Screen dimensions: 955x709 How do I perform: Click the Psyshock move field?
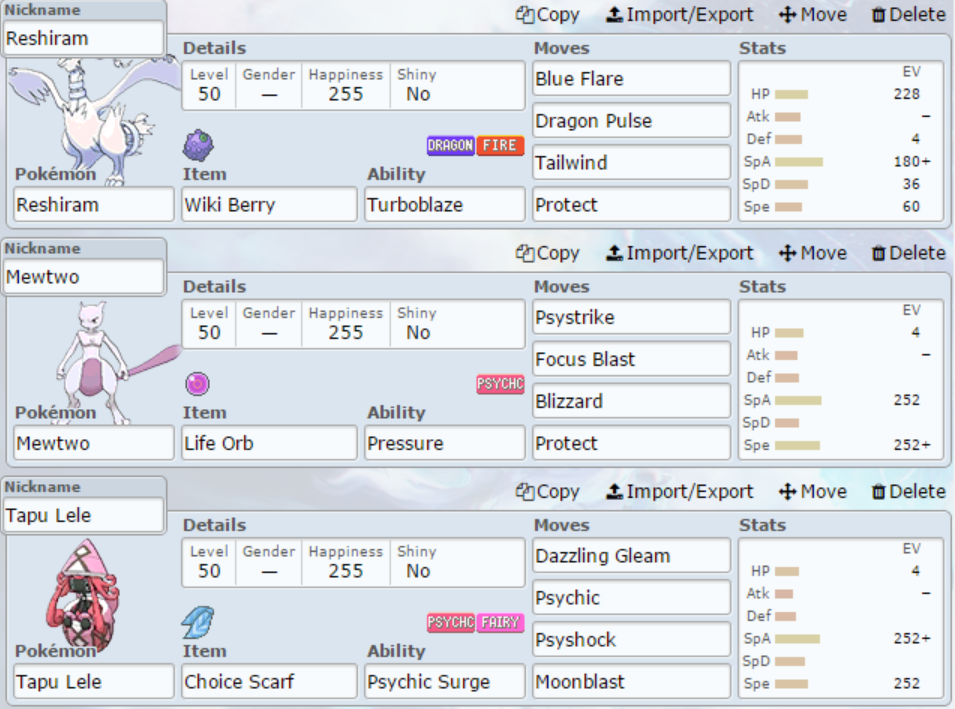tap(632, 640)
